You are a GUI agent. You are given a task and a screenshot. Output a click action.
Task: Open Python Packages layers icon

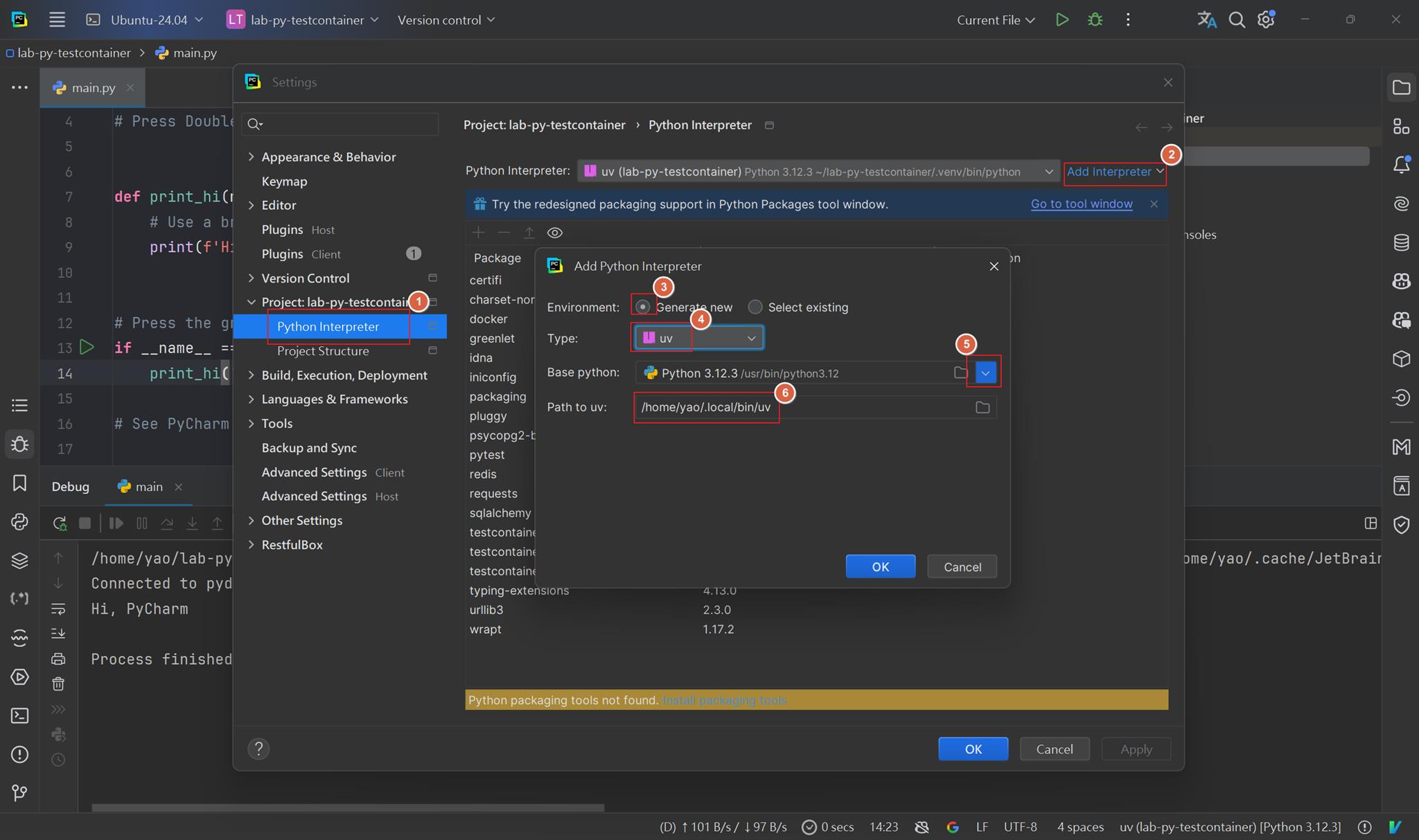pyautogui.click(x=19, y=560)
